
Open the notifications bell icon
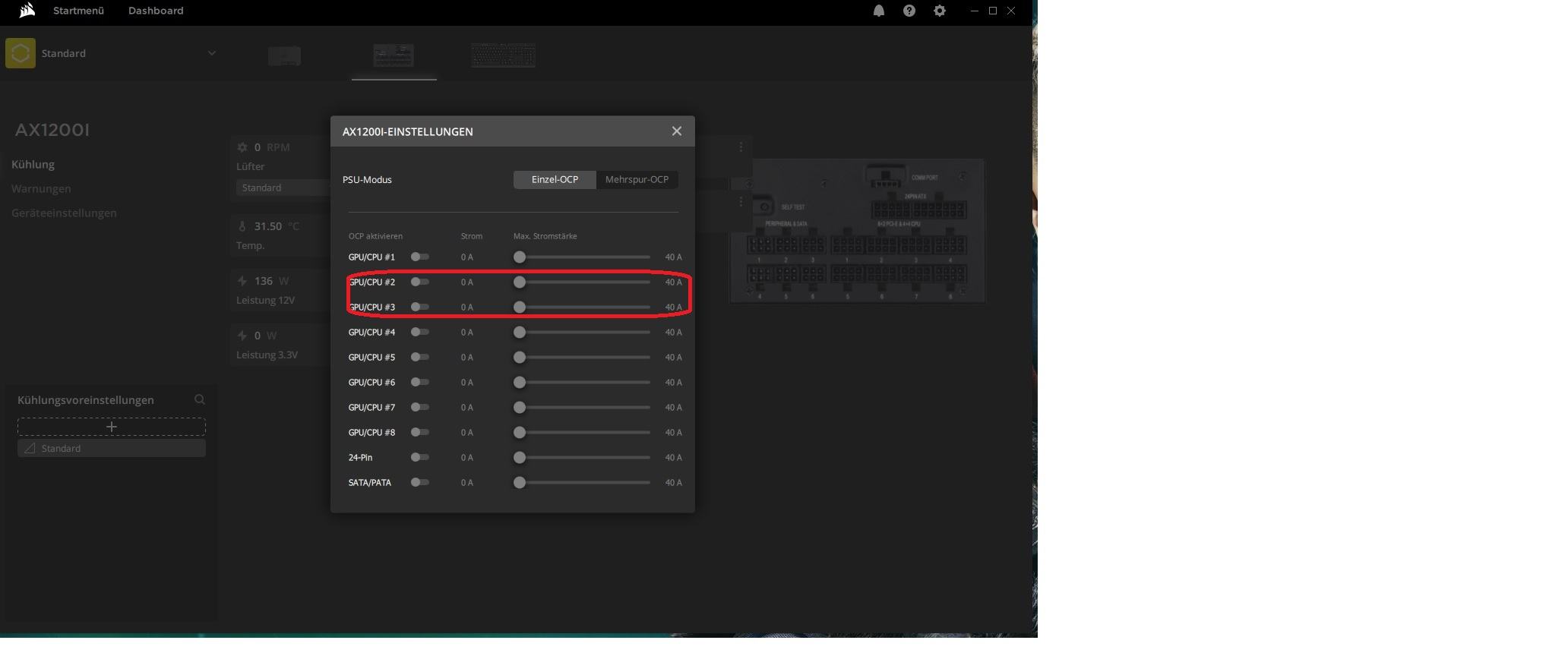[x=879, y=11]
